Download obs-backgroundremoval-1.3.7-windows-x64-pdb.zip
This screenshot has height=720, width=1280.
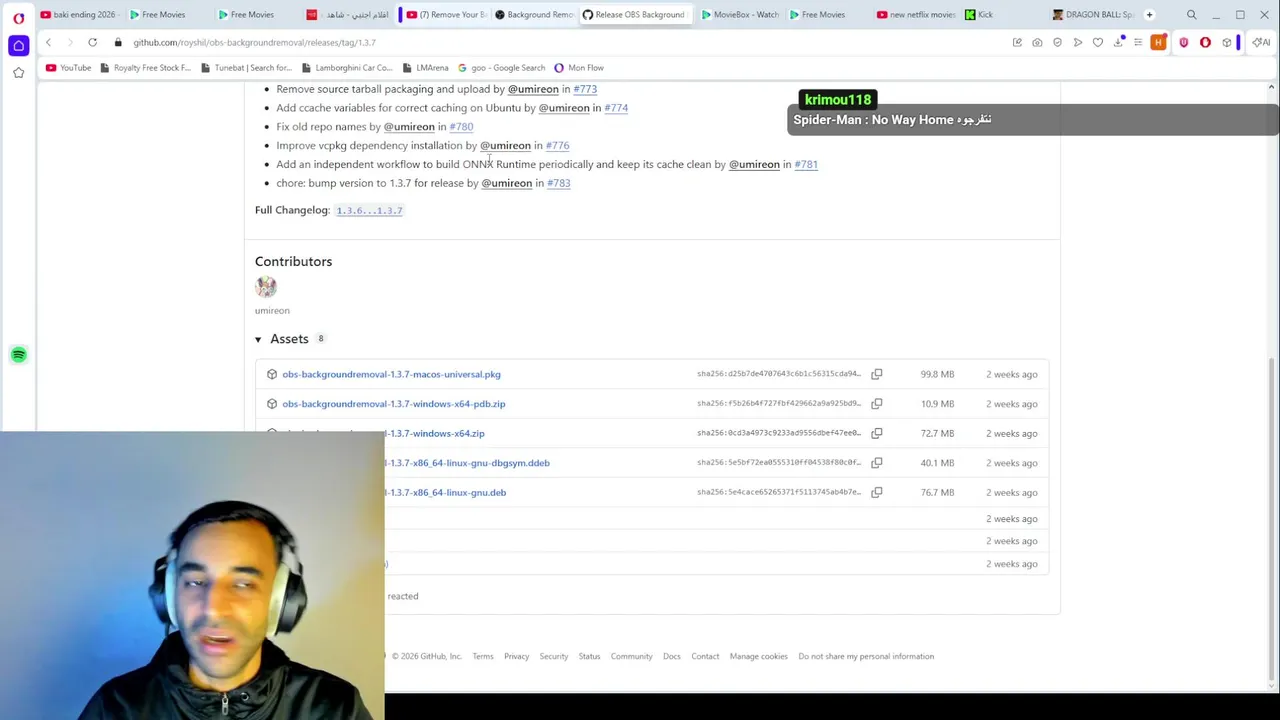click(x=393, y=404)
